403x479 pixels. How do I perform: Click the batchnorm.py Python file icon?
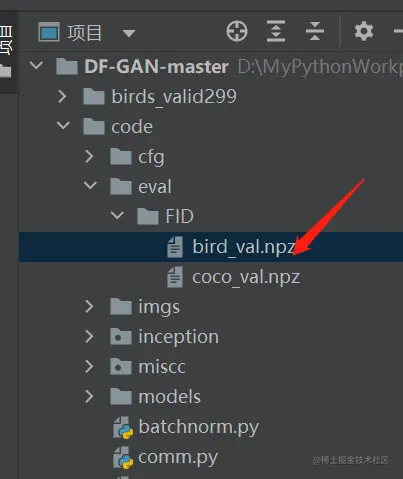(123, 428)
